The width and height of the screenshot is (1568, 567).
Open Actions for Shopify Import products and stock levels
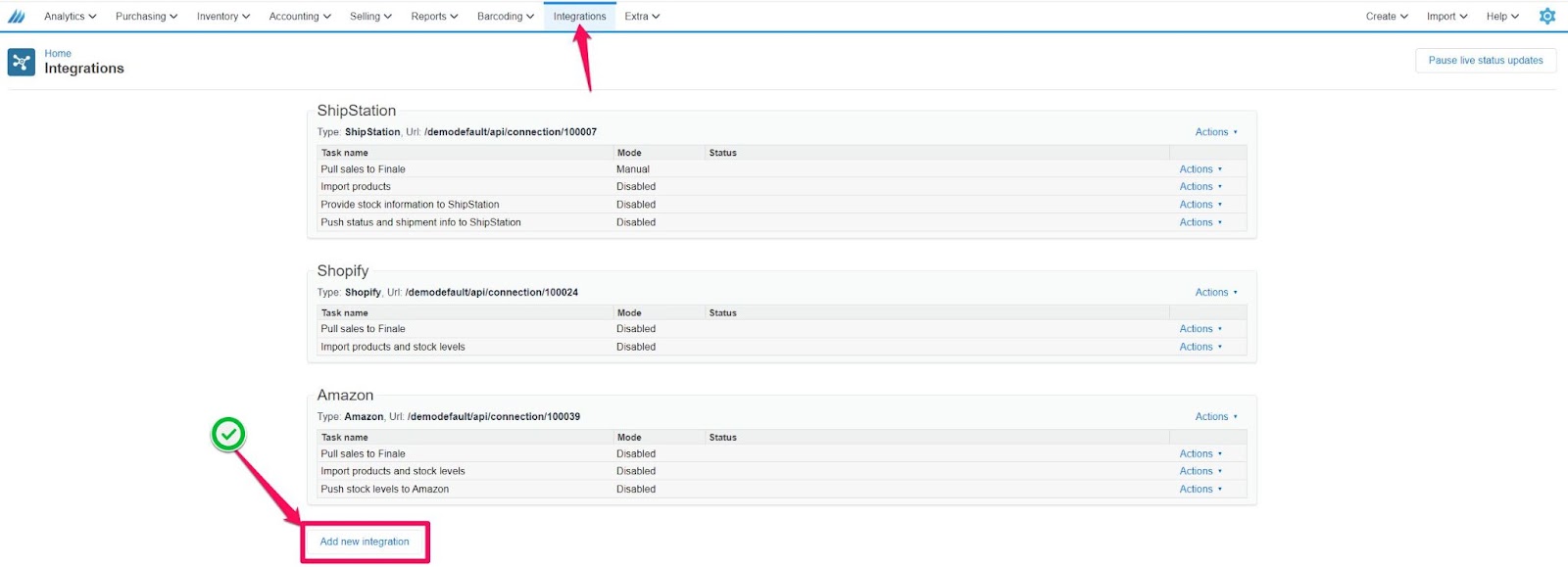tap(1200, 347)
